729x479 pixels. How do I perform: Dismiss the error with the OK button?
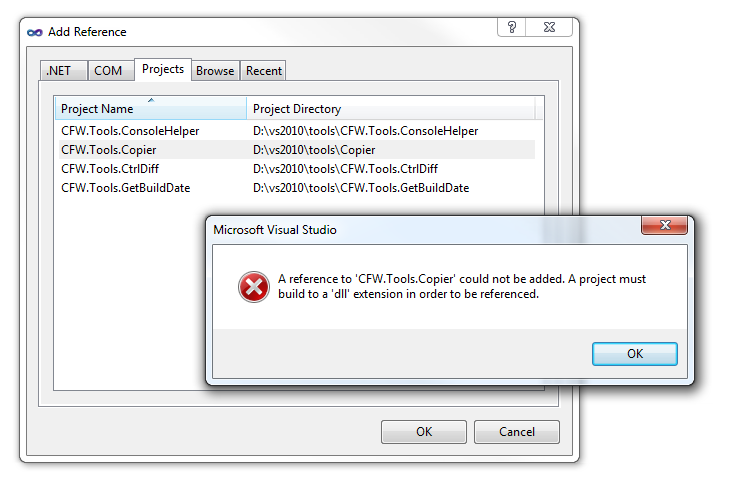(635, 354)
